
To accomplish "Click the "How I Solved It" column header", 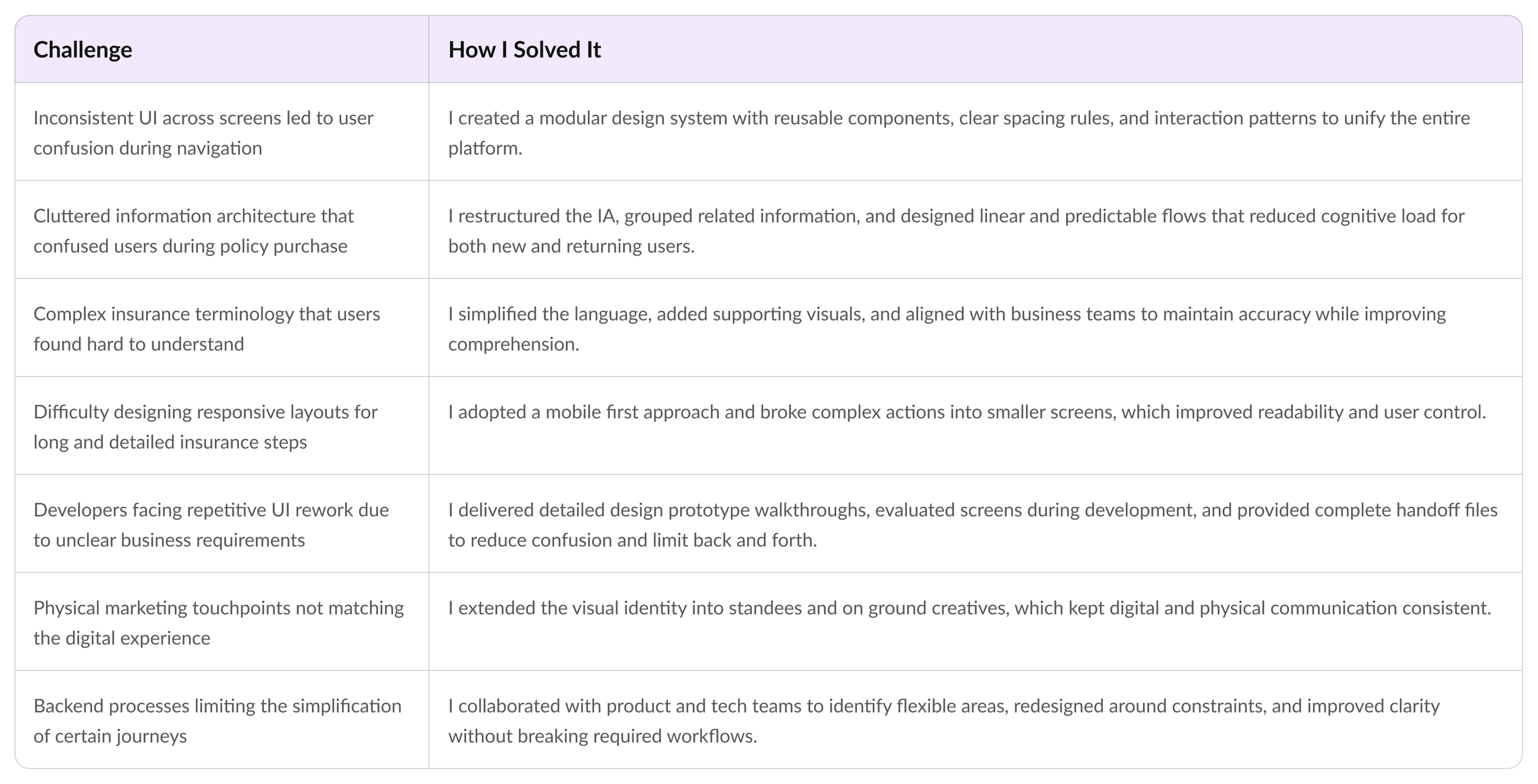I will pos(524,49).
